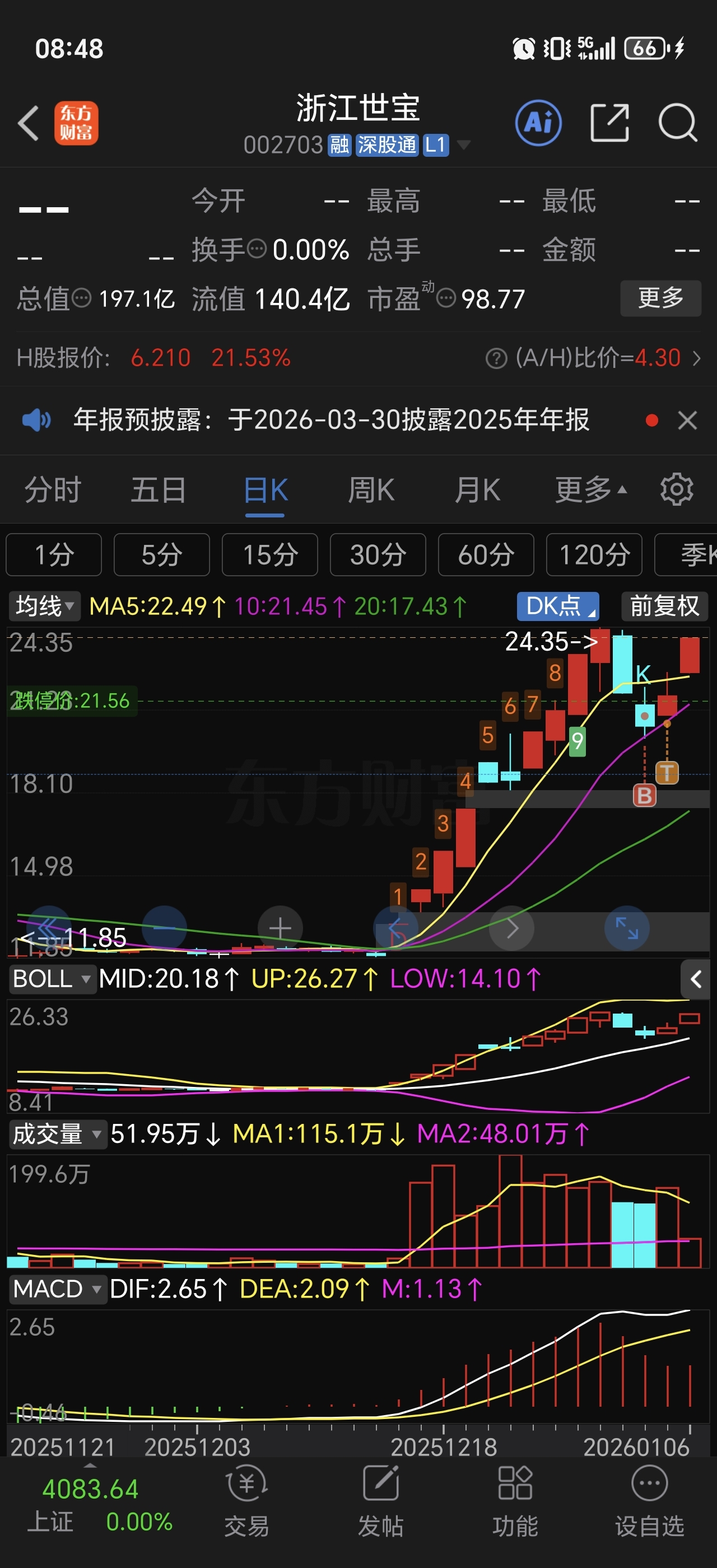Tap info icon next to 总值
This screenshot has height=1568, width=717.
coord(82,298)
